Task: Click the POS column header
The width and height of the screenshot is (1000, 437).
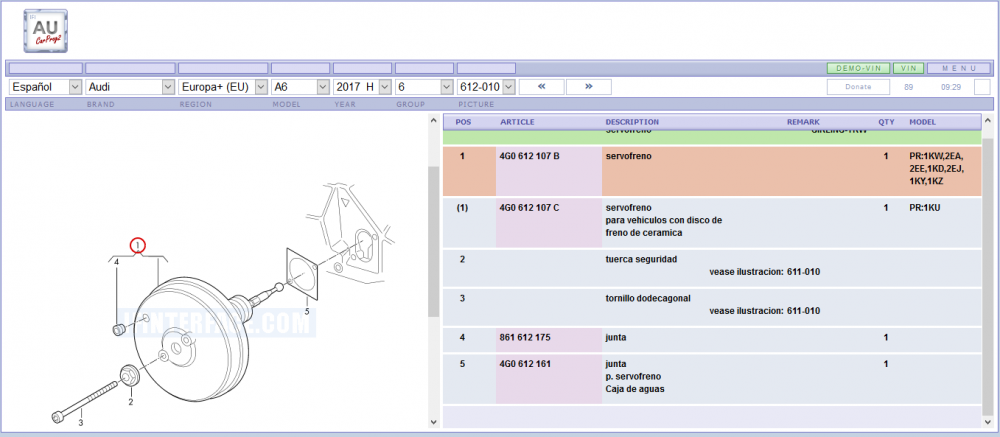Action: click(x=464, y=122)
